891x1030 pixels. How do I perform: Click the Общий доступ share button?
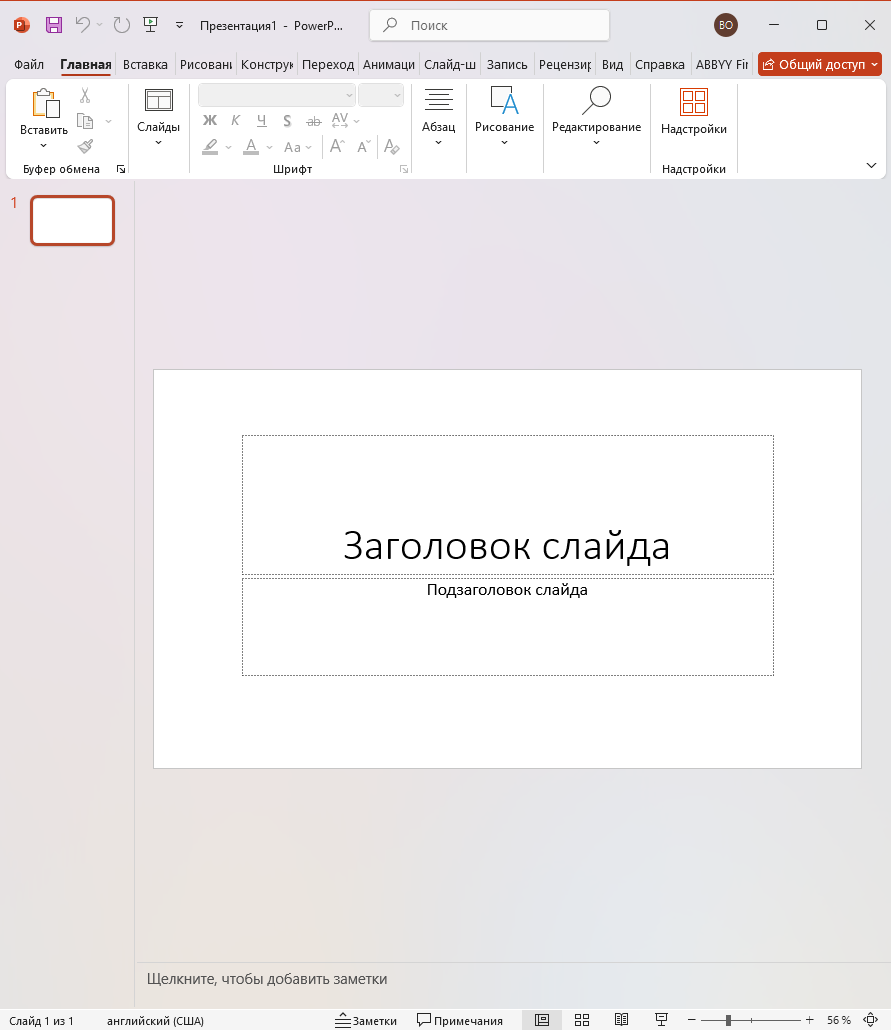(x=819, y=65)
